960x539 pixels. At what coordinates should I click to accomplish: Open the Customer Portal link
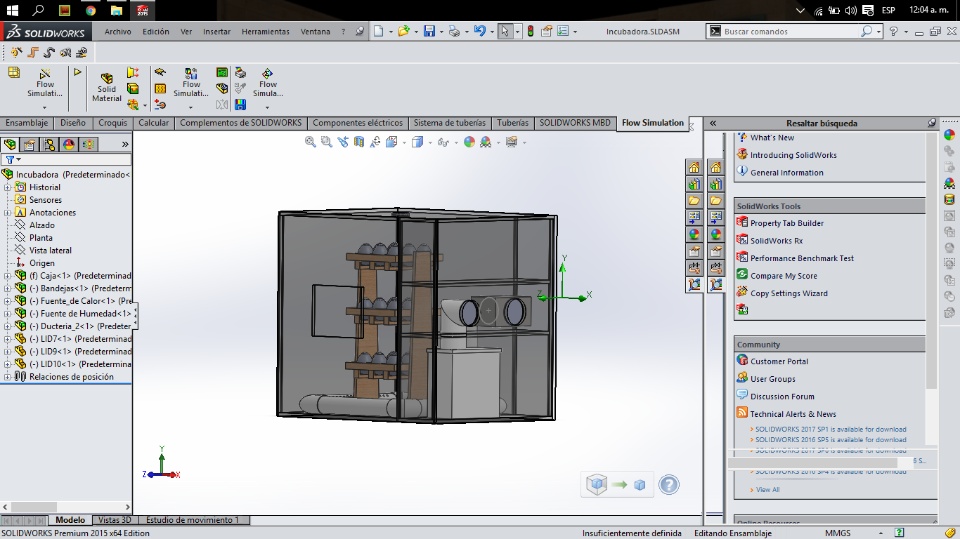779,361
